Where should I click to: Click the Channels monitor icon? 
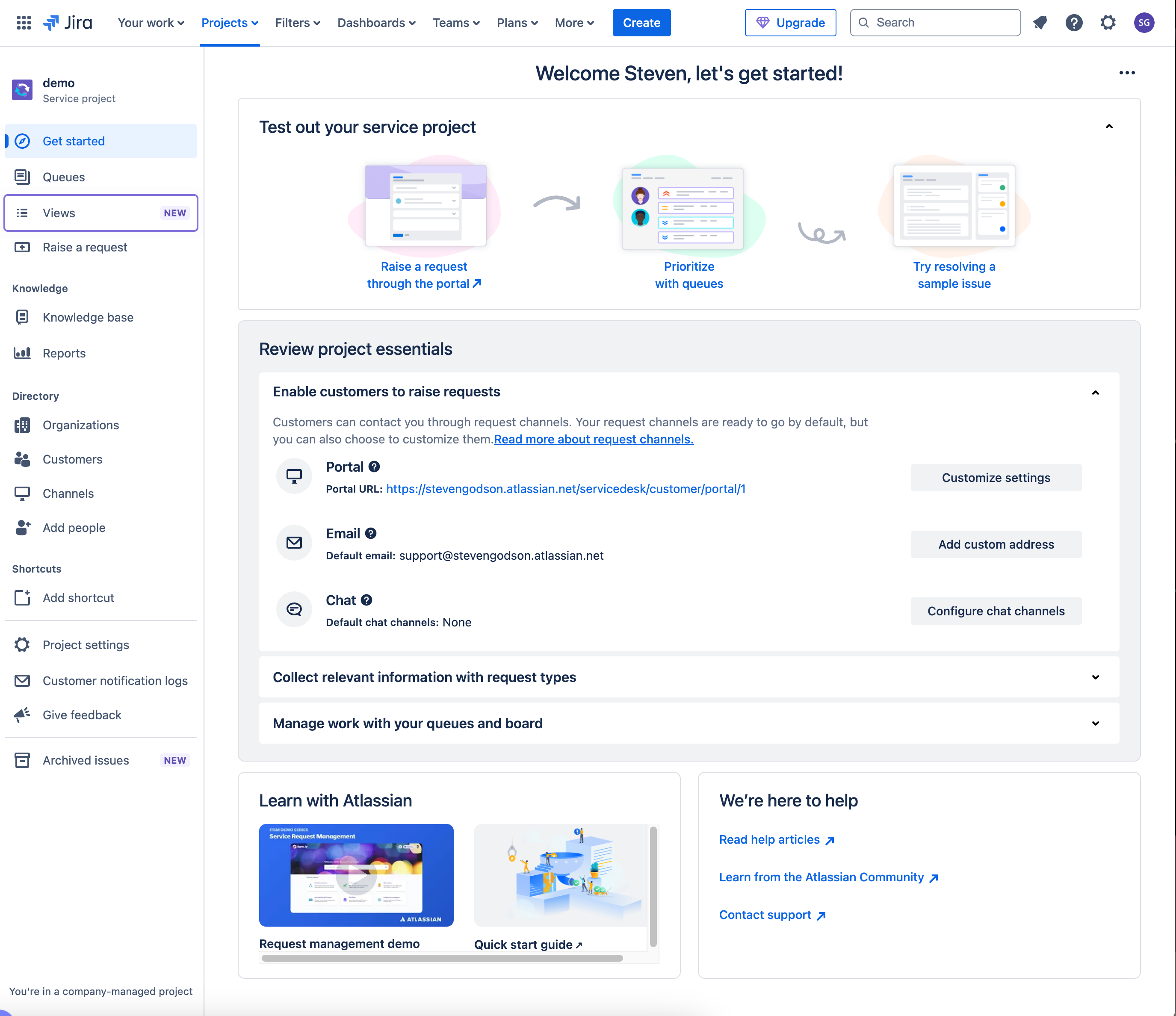22,493
